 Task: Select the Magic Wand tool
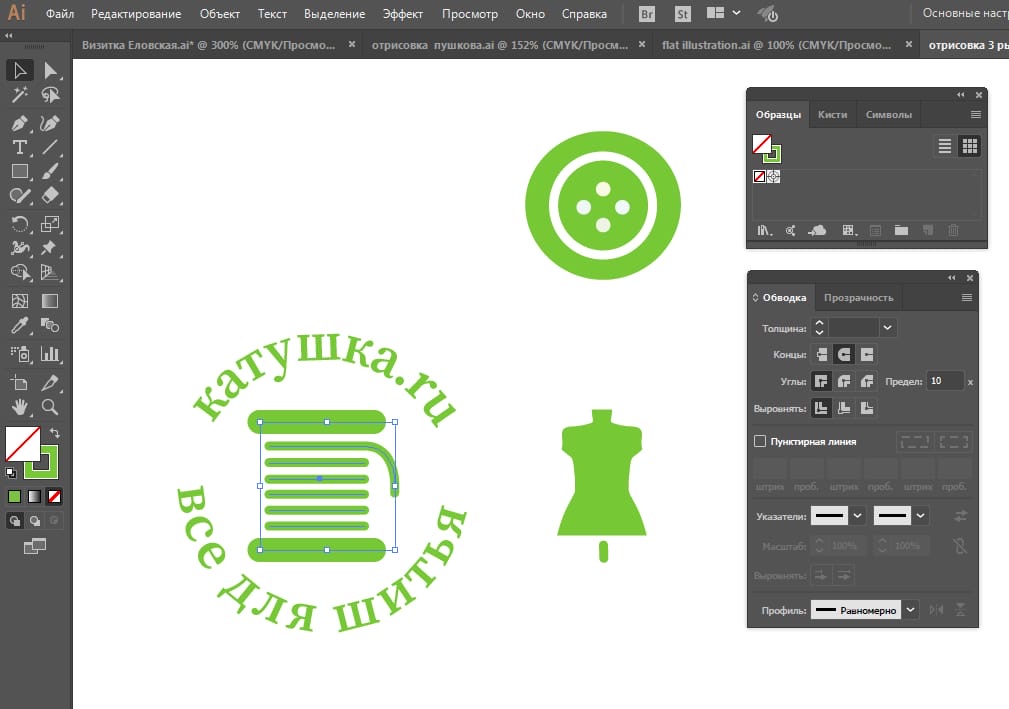(x=19, y=95)
